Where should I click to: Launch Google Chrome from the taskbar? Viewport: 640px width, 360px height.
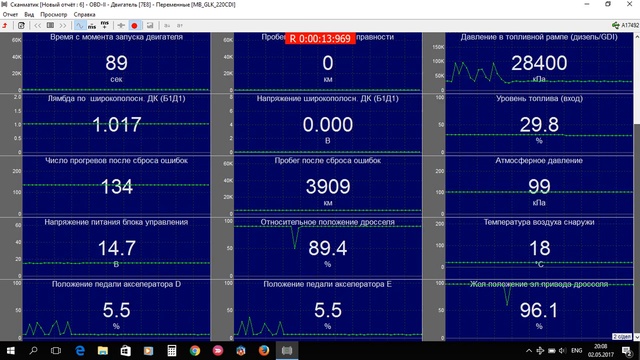195,351
